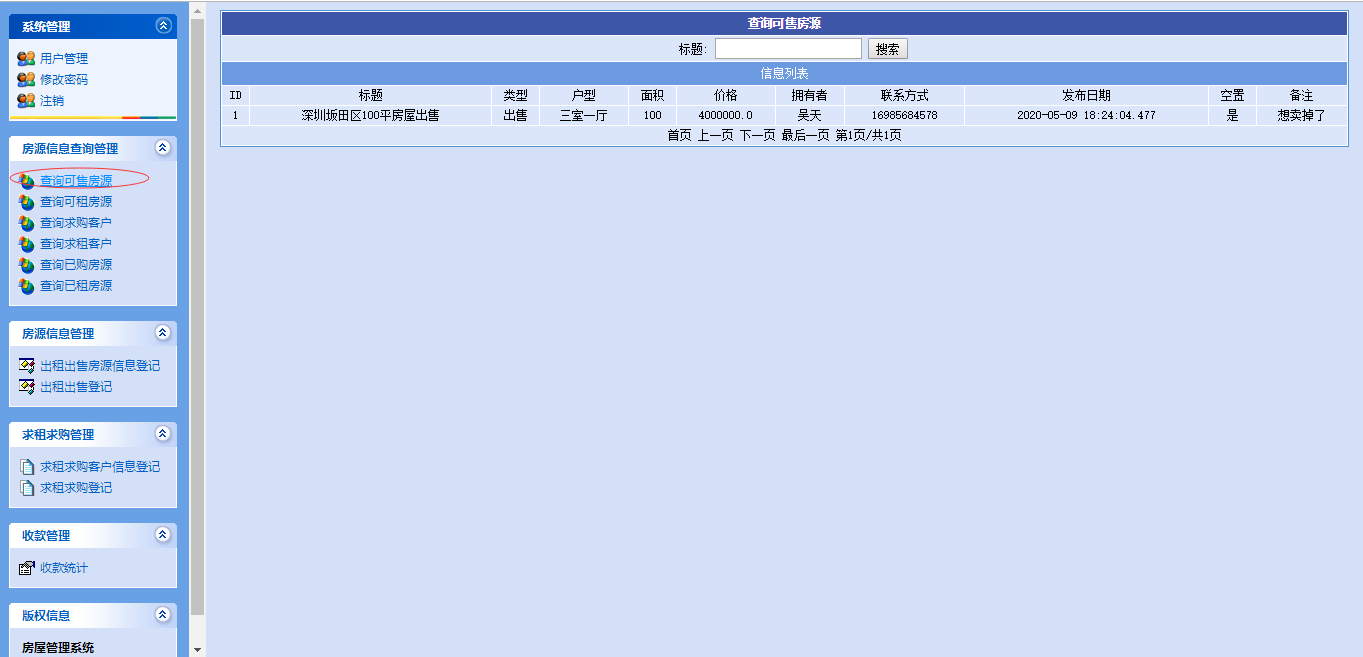The image size is (1363, 657).
Task: Select listing title 深圳坂田区100平房屋出售
Action: [370, 115]
